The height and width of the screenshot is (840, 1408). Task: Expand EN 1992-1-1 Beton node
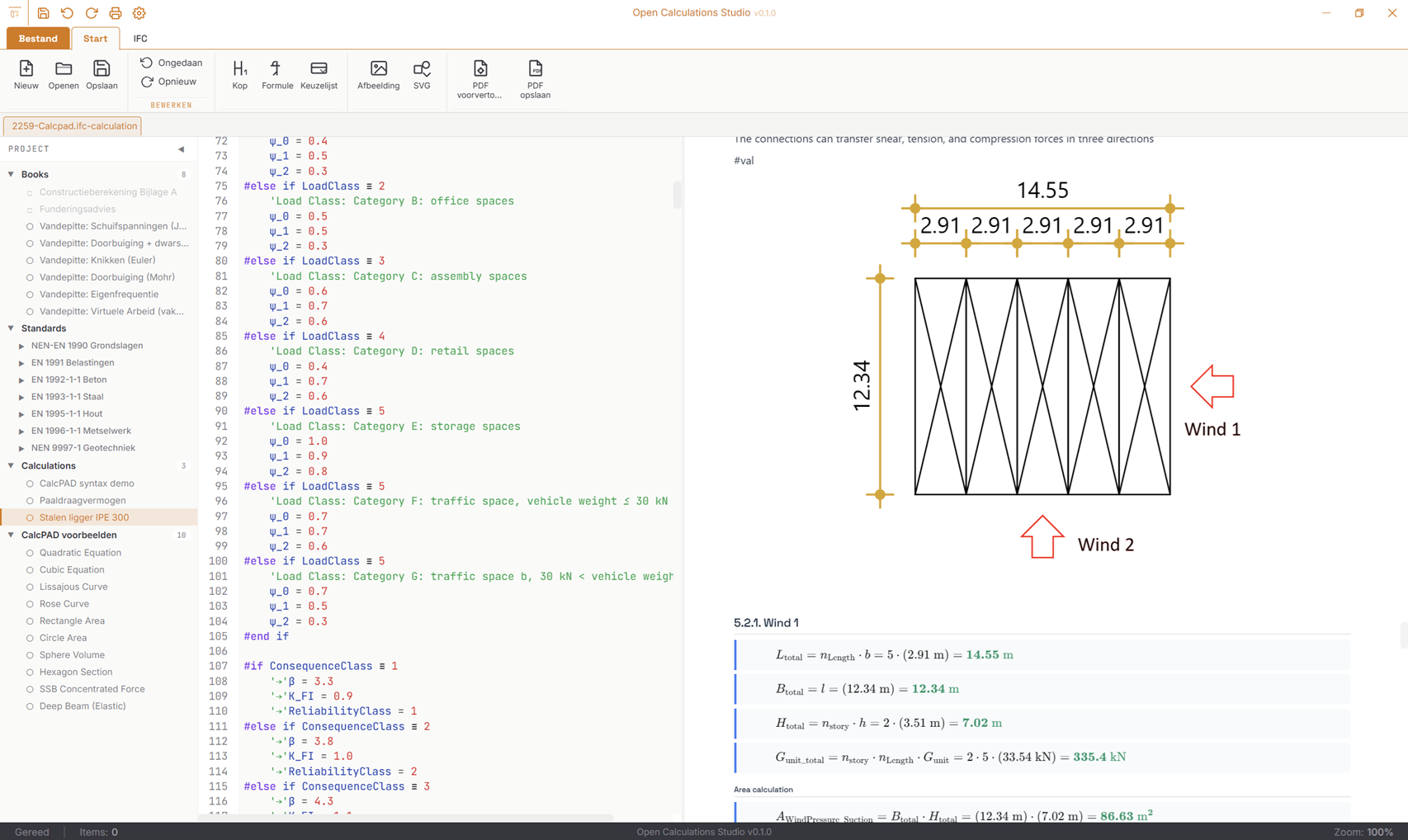(x=21, y=380)
